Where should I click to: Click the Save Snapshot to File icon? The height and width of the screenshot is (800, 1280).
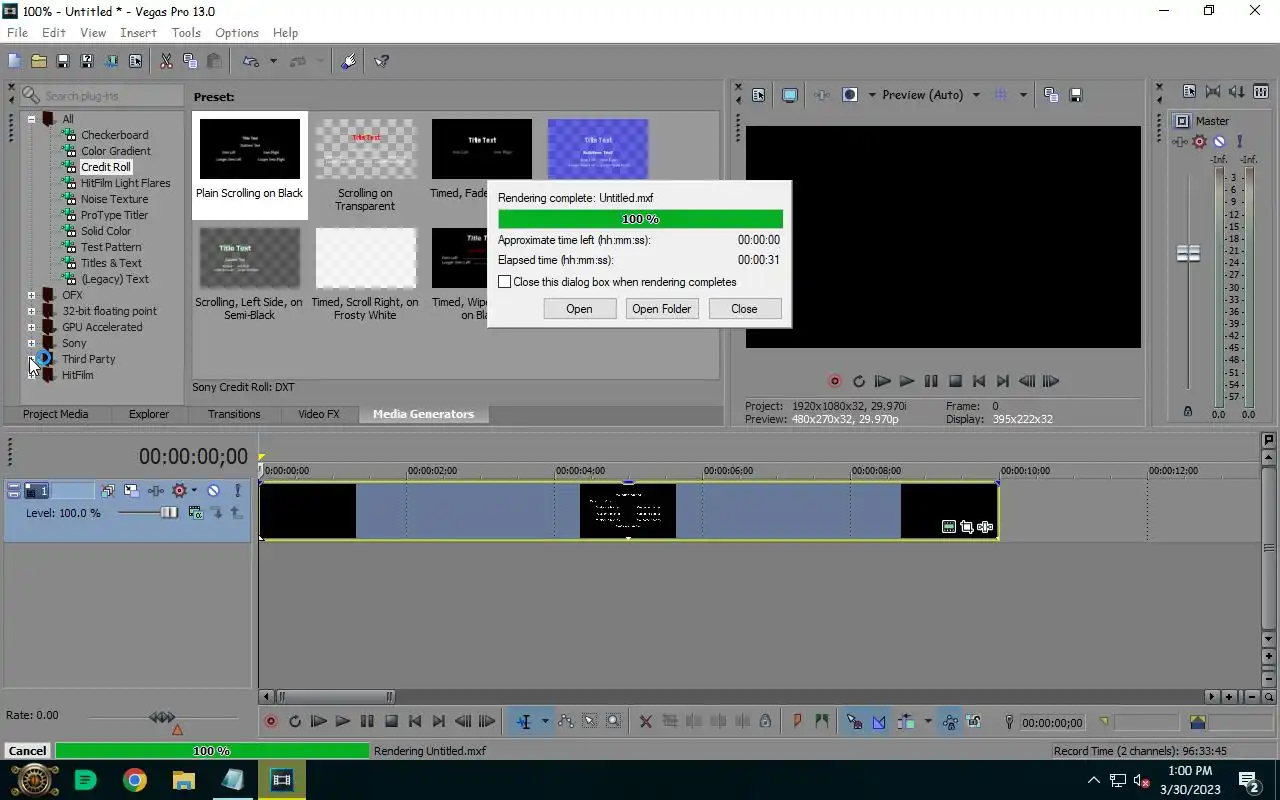click(1076, 95)
